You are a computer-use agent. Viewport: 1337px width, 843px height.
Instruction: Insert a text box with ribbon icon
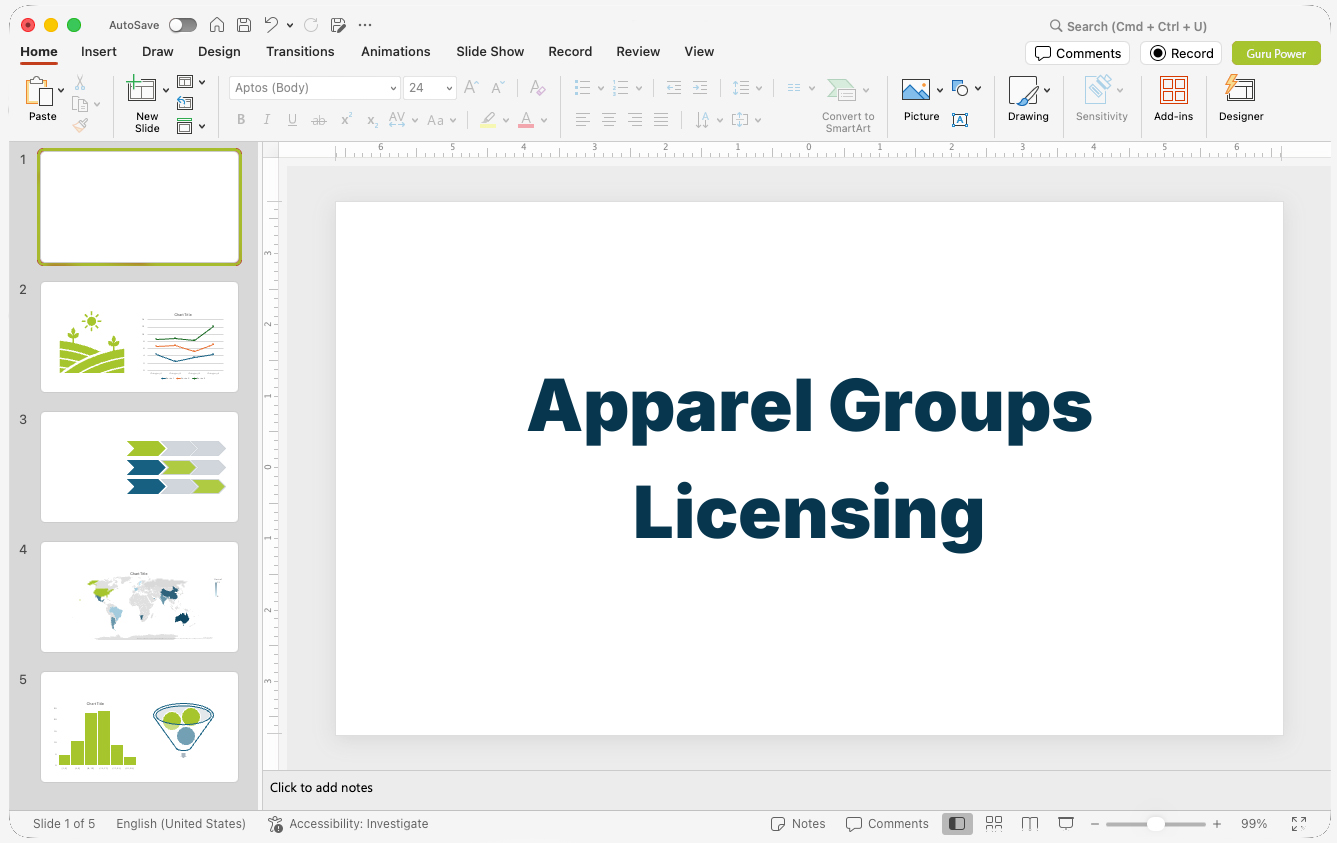[960, 120]
